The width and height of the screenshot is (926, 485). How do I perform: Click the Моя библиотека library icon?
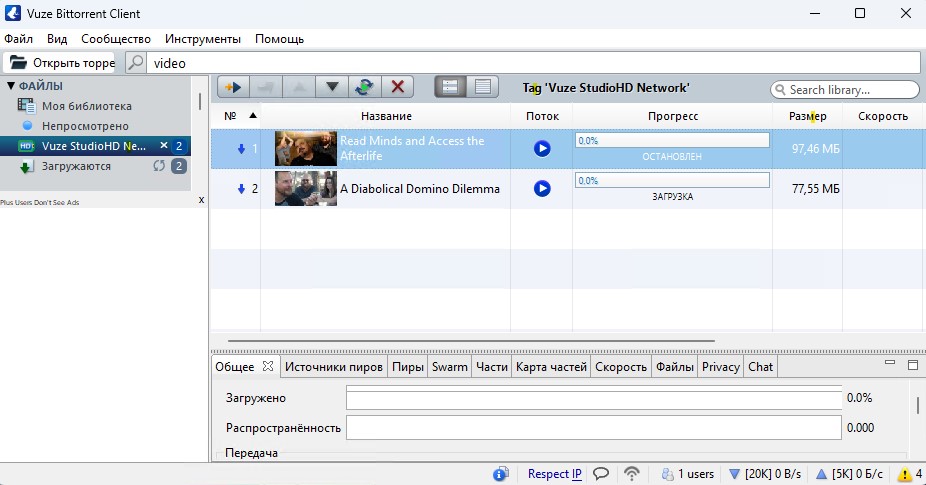pyautogui.click(x=26, y=106)
